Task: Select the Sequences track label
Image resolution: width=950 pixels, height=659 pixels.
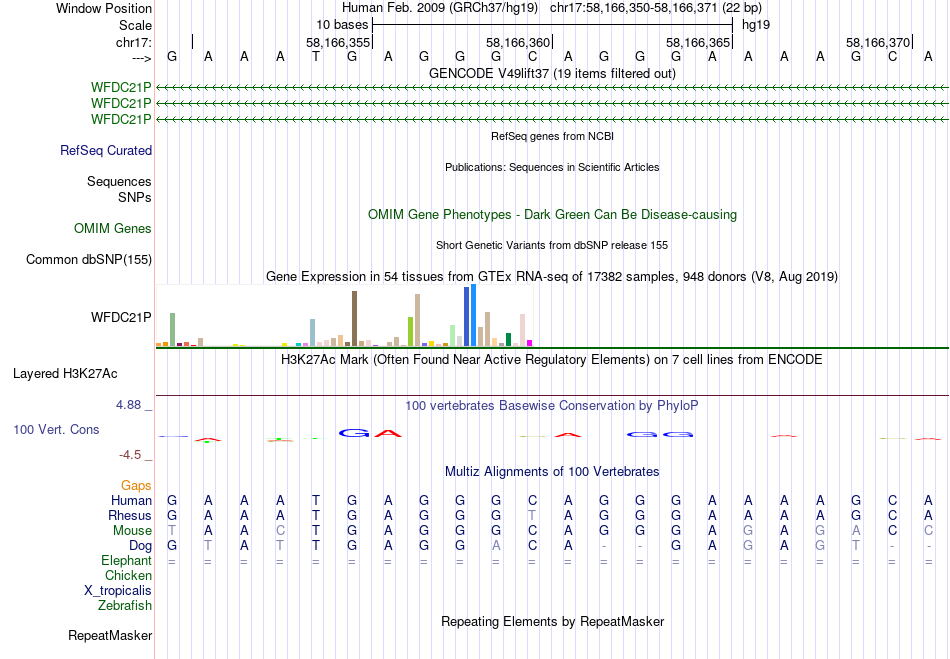Action: coord(119,181)
